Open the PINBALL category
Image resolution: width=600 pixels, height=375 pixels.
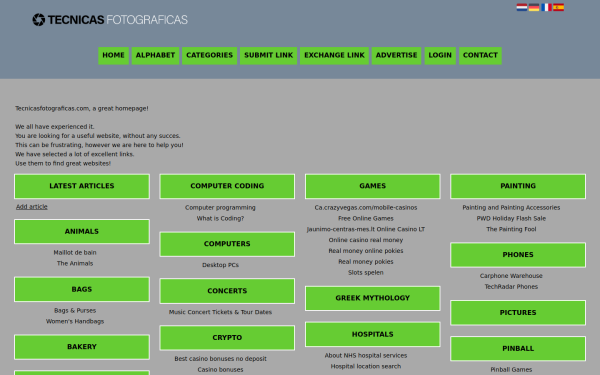[518, 349]
